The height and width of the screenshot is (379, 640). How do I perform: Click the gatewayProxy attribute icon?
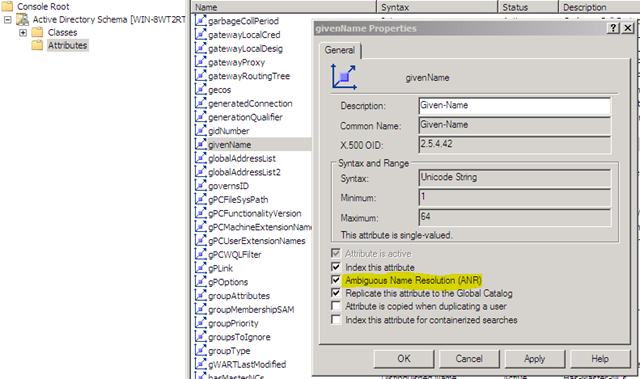[x=200, y=62]
